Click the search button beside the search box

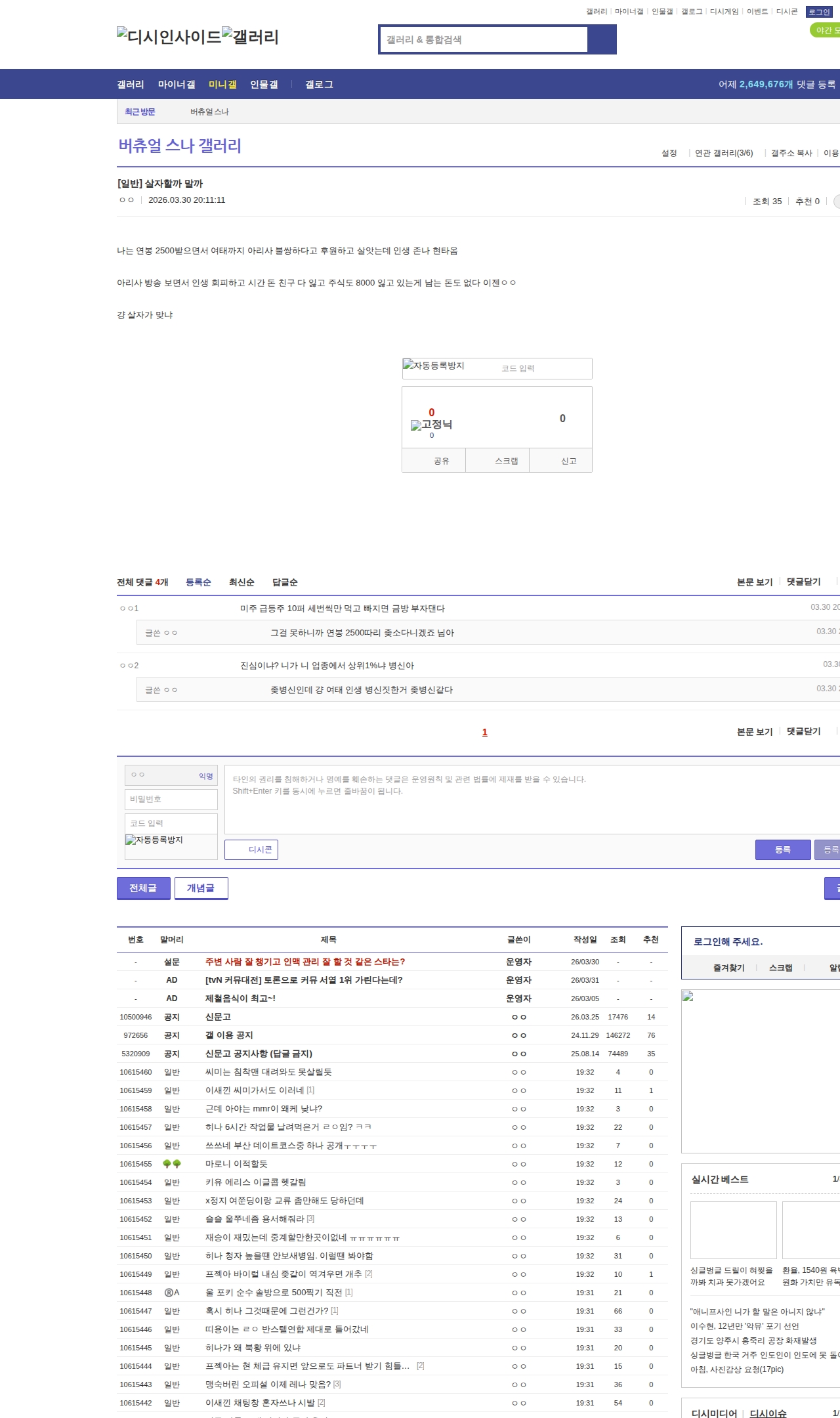602,39
